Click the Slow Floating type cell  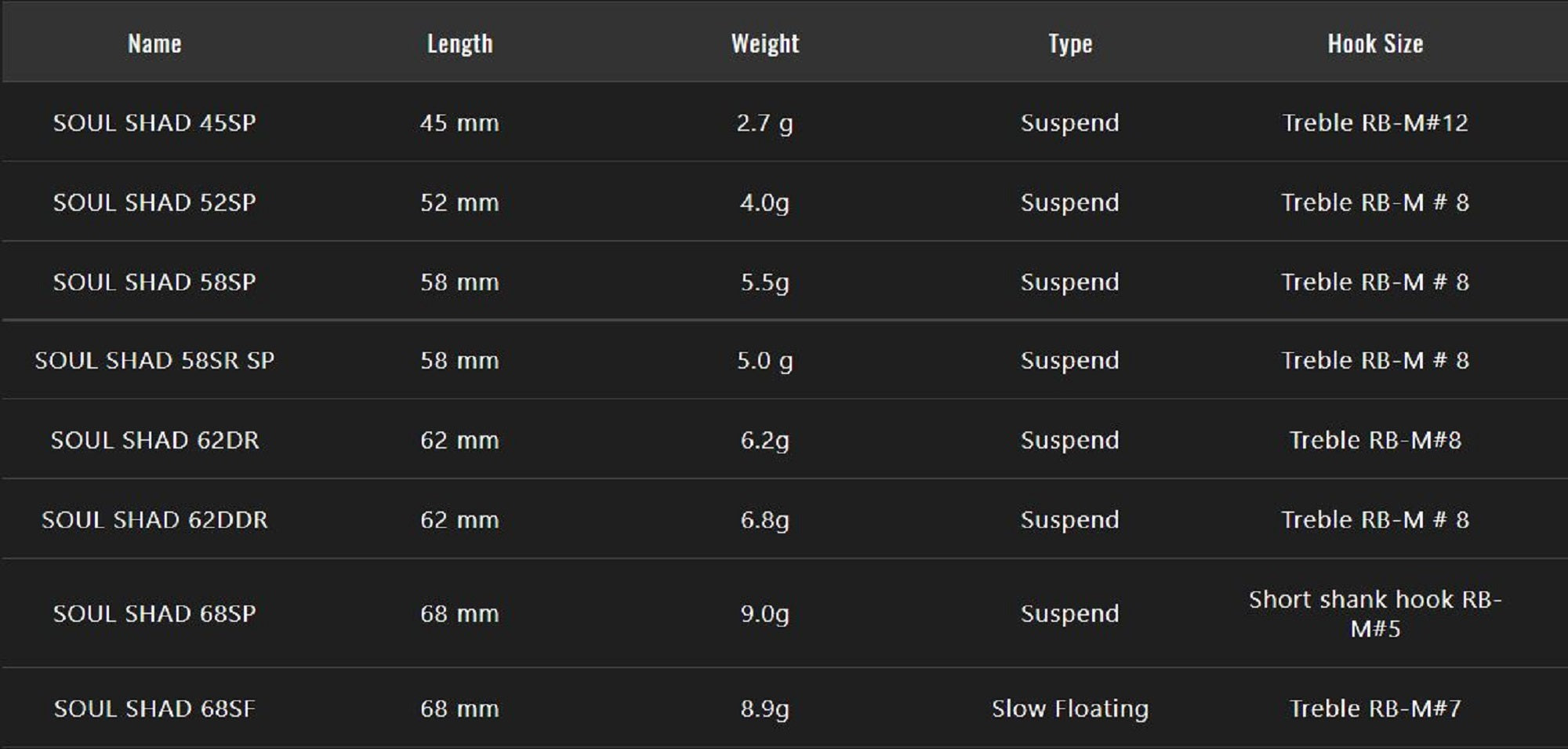1070,709
